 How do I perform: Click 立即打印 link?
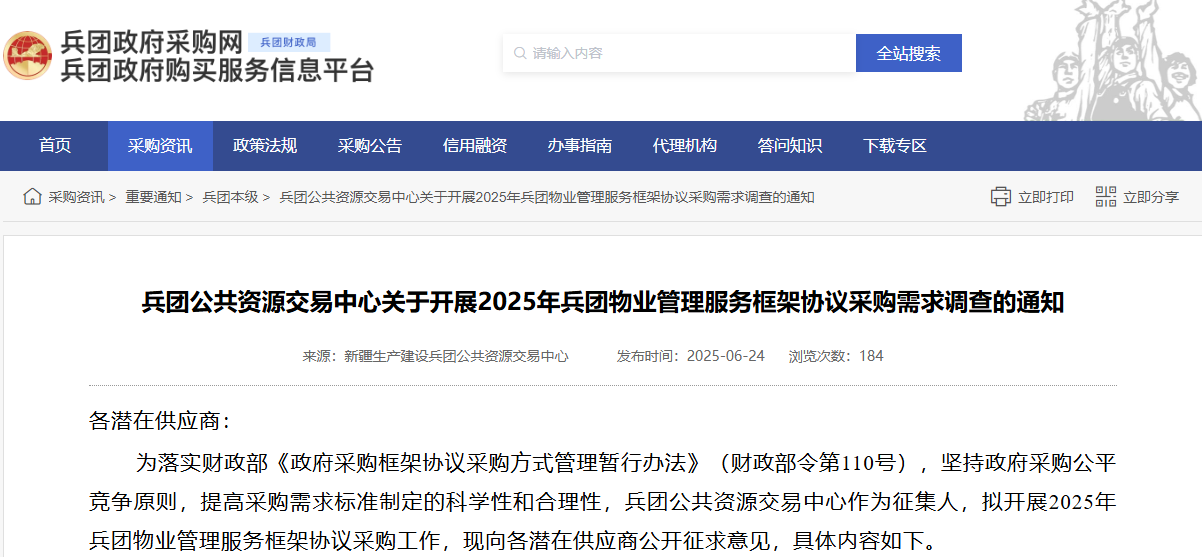click(1046, 197)
